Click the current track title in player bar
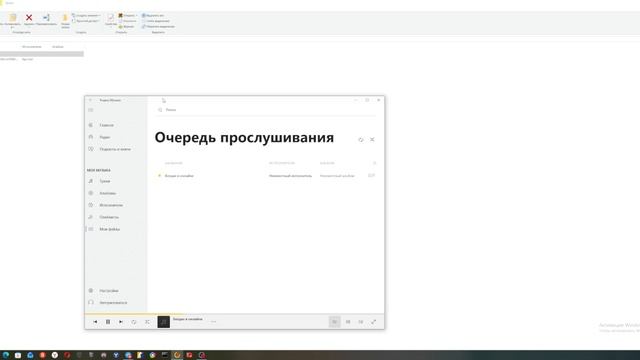640x360 pixels. click(x=187, y=319)
